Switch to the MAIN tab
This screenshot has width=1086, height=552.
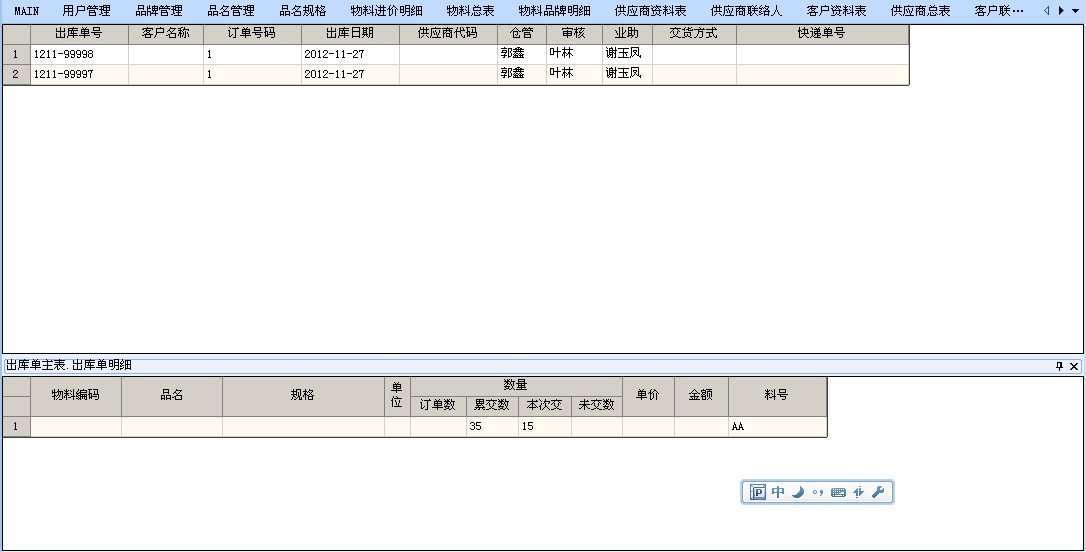(26, 10)
